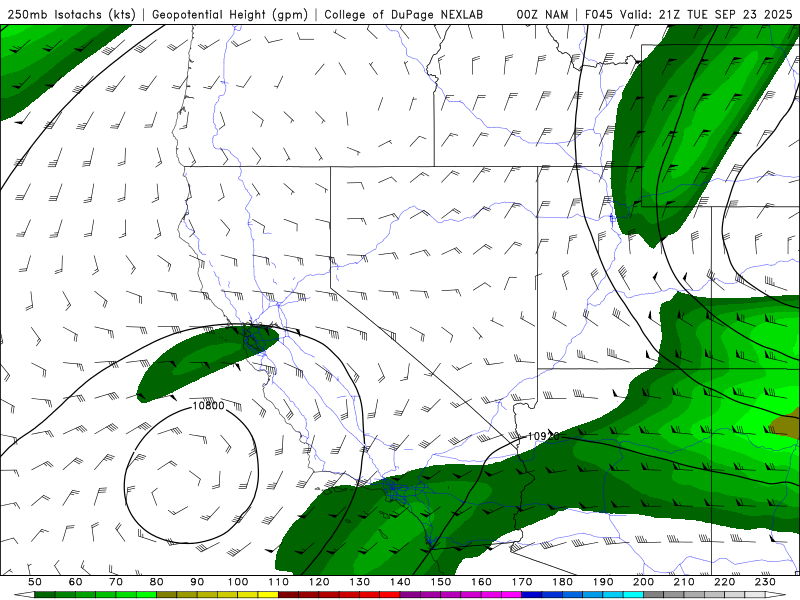
Task: Click the "70" color scale label
Action: click(x=116, y=582)
